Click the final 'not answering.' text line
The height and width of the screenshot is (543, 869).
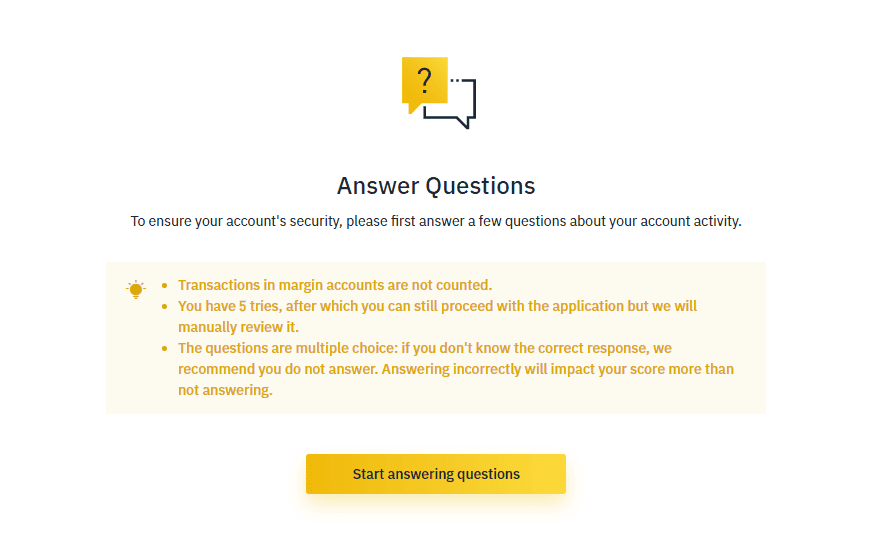point(225,390)
